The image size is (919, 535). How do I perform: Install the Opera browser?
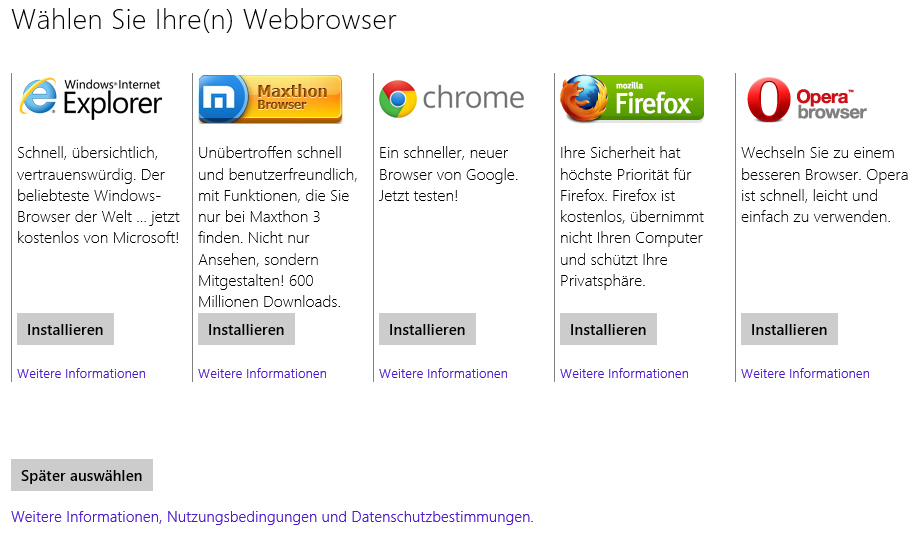[789, 329]
